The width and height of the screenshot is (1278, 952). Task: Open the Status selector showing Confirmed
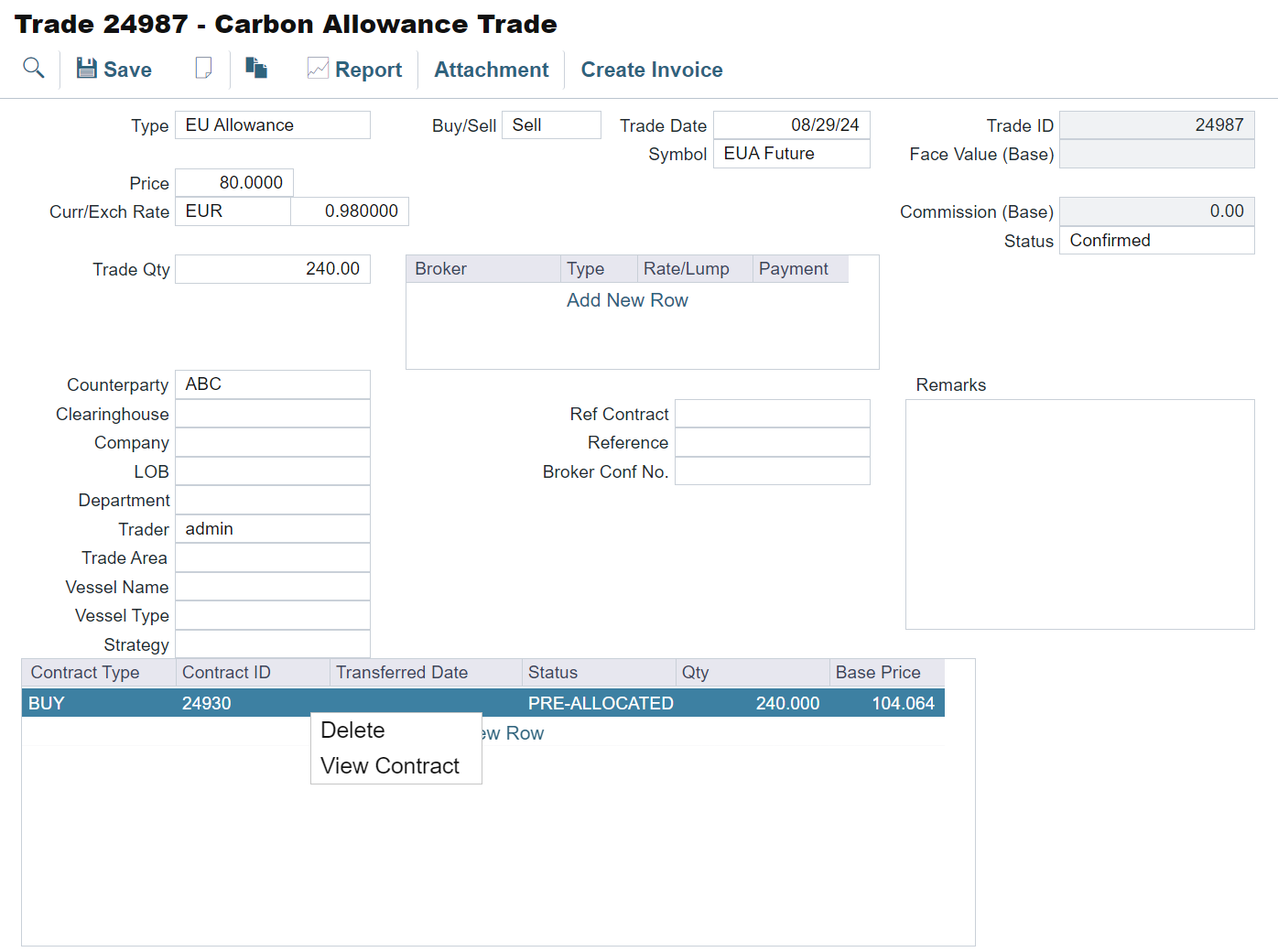tap(1156, 240)
